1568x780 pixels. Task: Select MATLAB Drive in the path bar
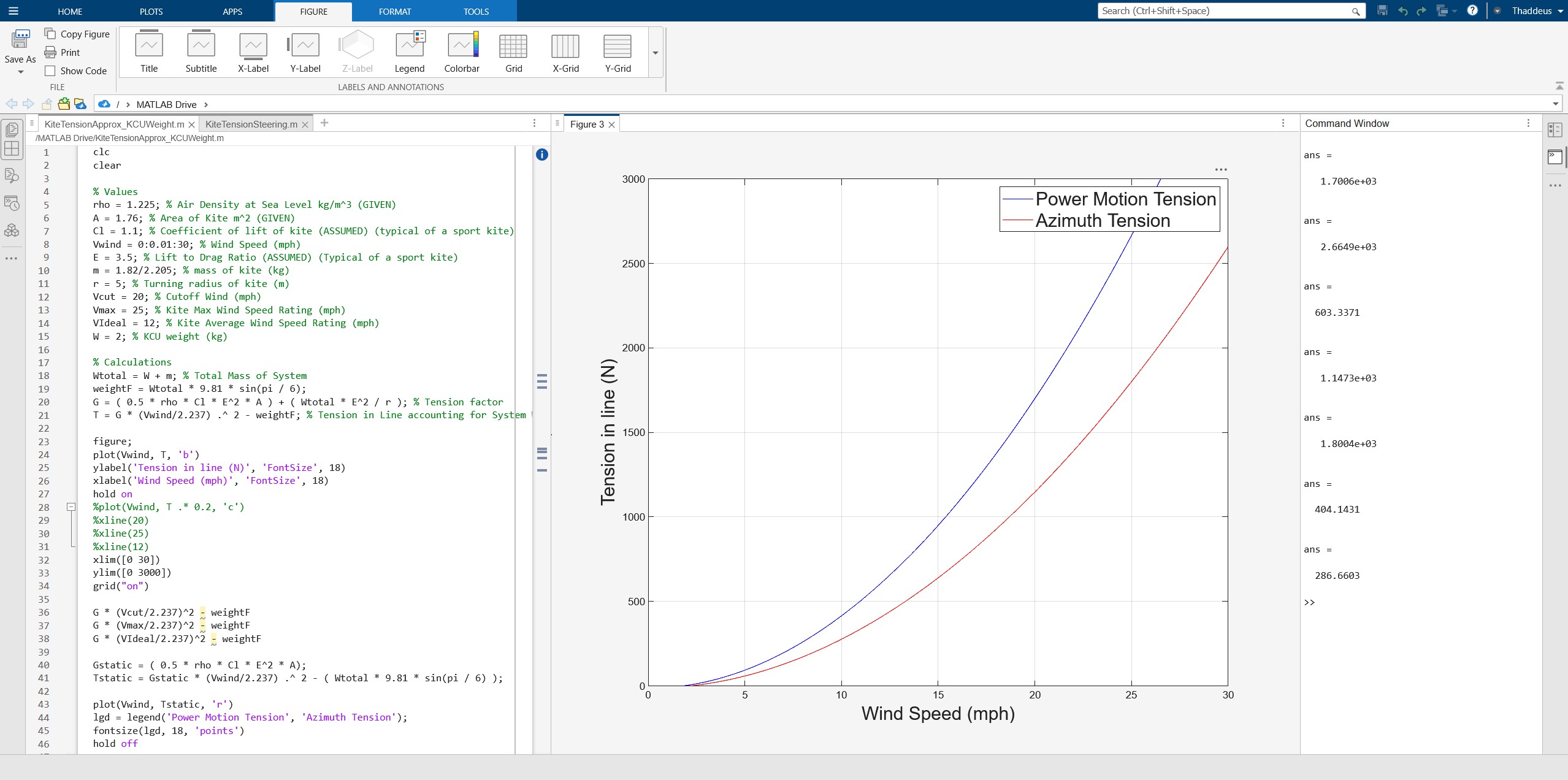(x=166, y=105)
